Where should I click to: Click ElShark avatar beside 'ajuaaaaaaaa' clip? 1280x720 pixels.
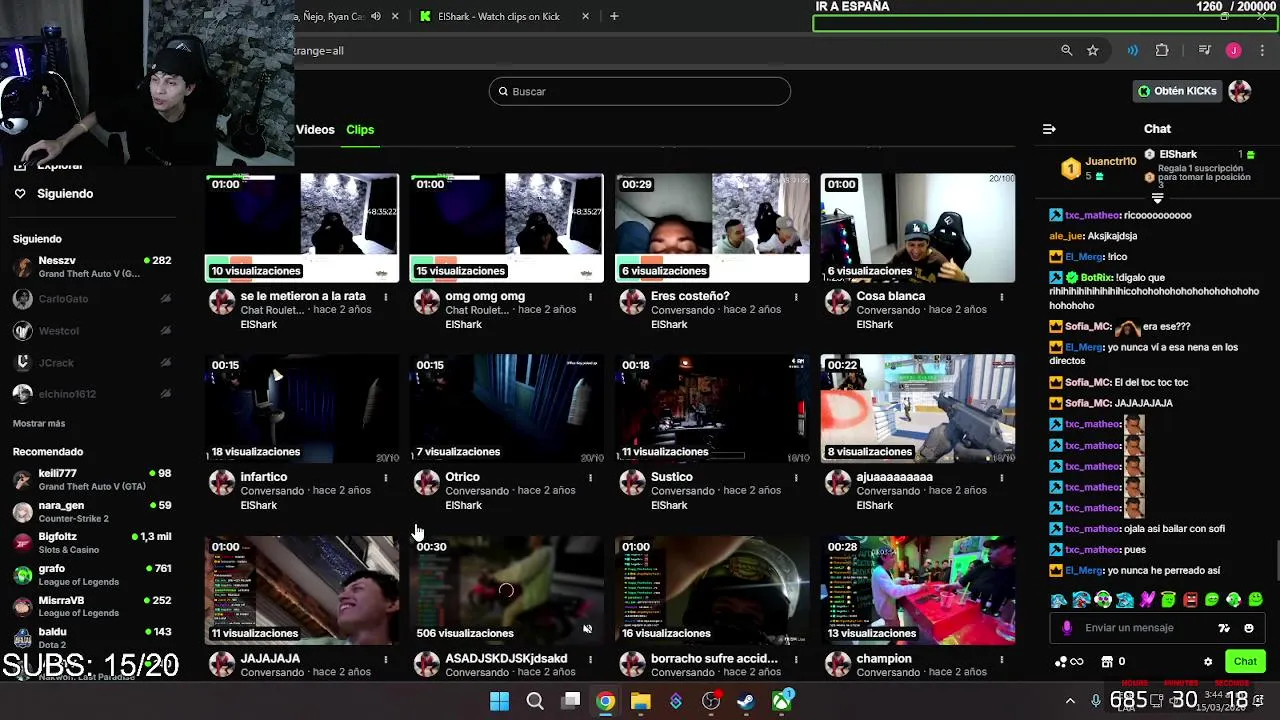pos(838,483)
